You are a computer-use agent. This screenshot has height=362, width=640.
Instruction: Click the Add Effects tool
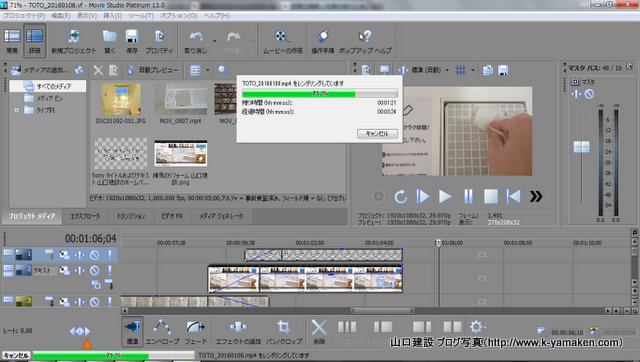point(238,331)
